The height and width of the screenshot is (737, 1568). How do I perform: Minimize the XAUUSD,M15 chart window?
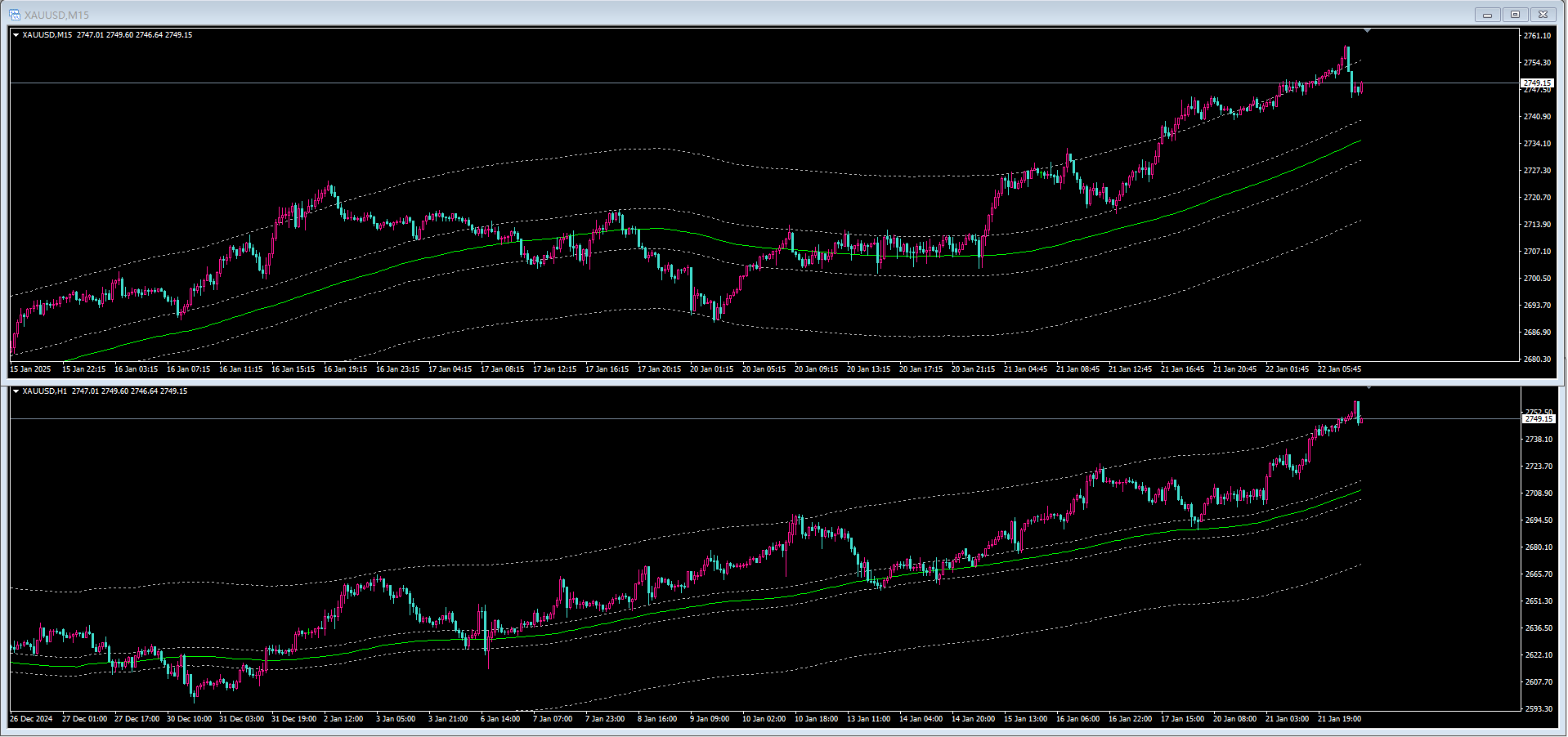pos(1487,15)
